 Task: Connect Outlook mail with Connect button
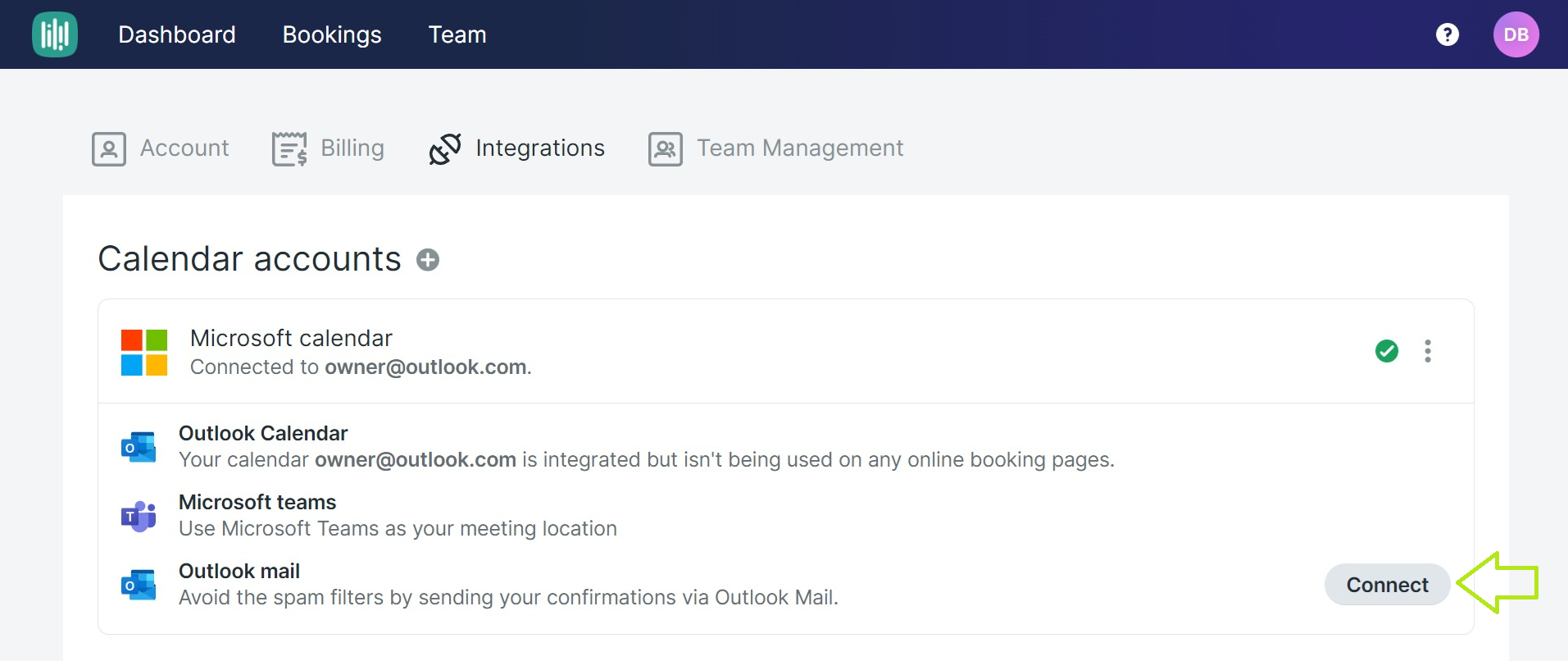click(1388, 585)
